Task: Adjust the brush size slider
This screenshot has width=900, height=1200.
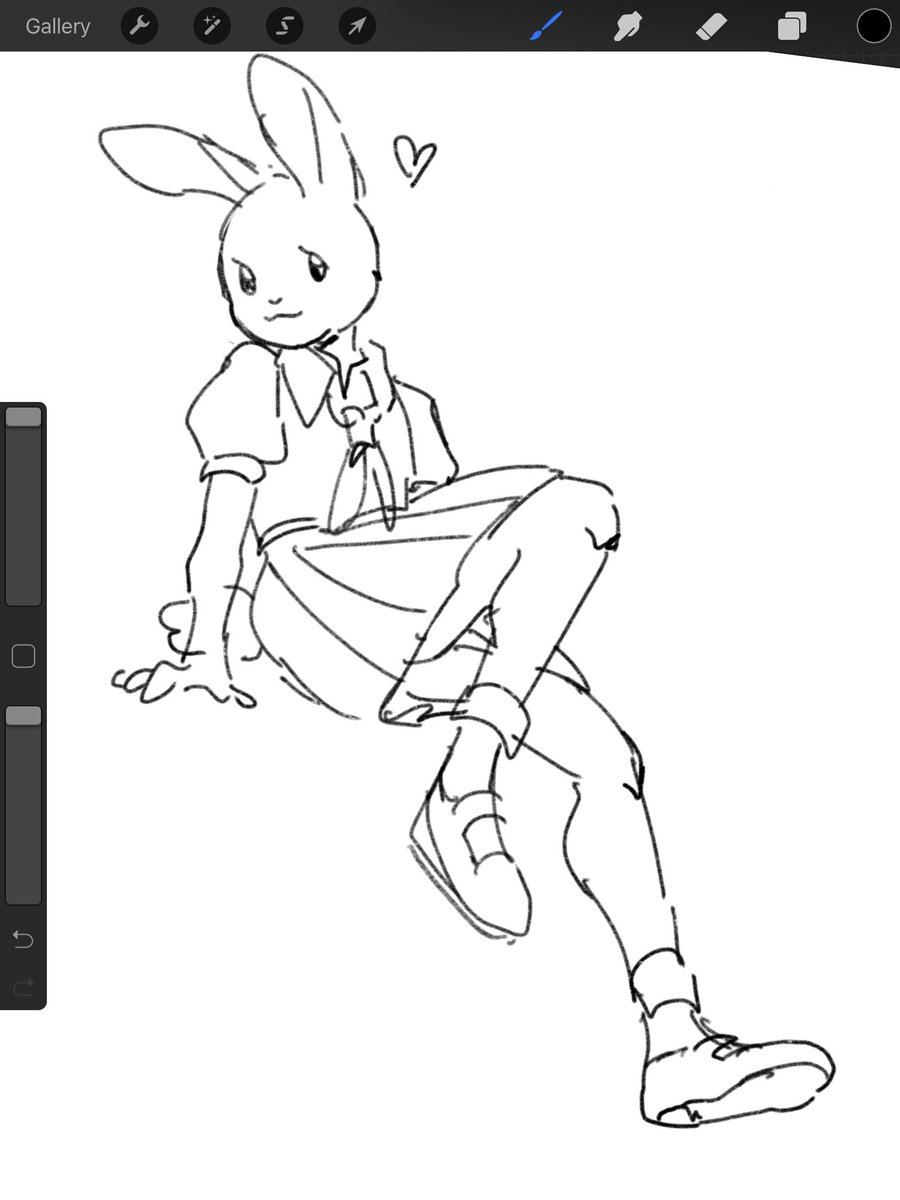Action: 23,505
